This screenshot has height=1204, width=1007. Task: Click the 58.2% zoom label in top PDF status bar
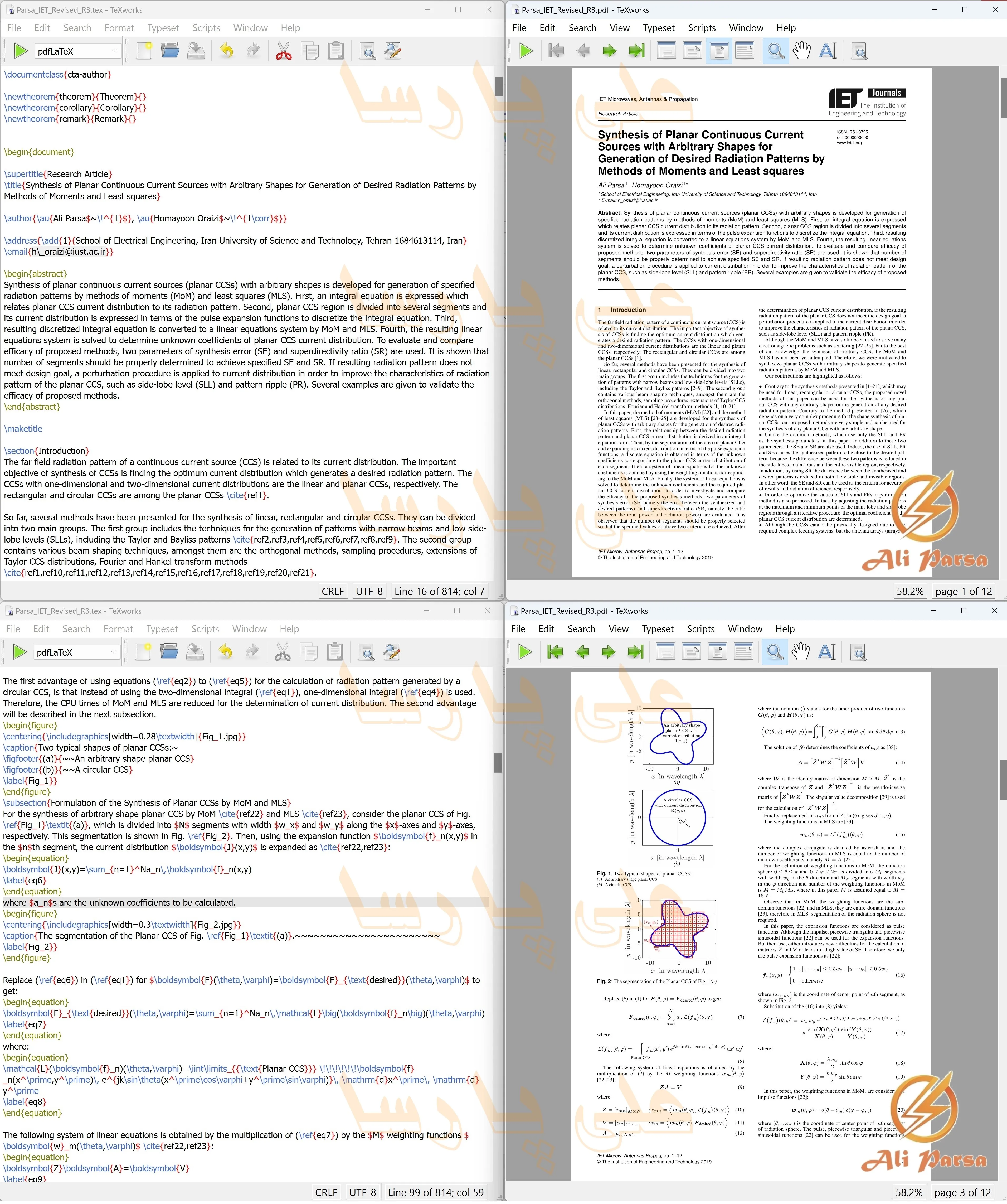click(x=909, y=591)
